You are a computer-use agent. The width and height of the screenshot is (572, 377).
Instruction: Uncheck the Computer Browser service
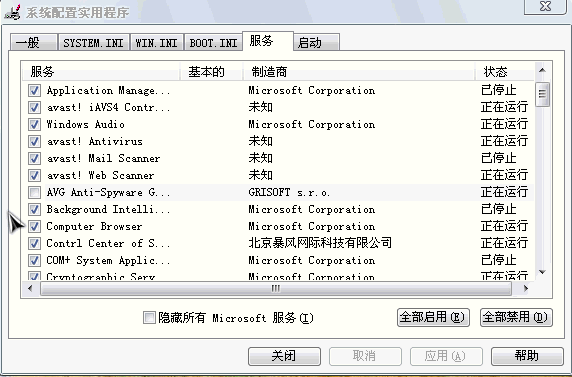34,226
